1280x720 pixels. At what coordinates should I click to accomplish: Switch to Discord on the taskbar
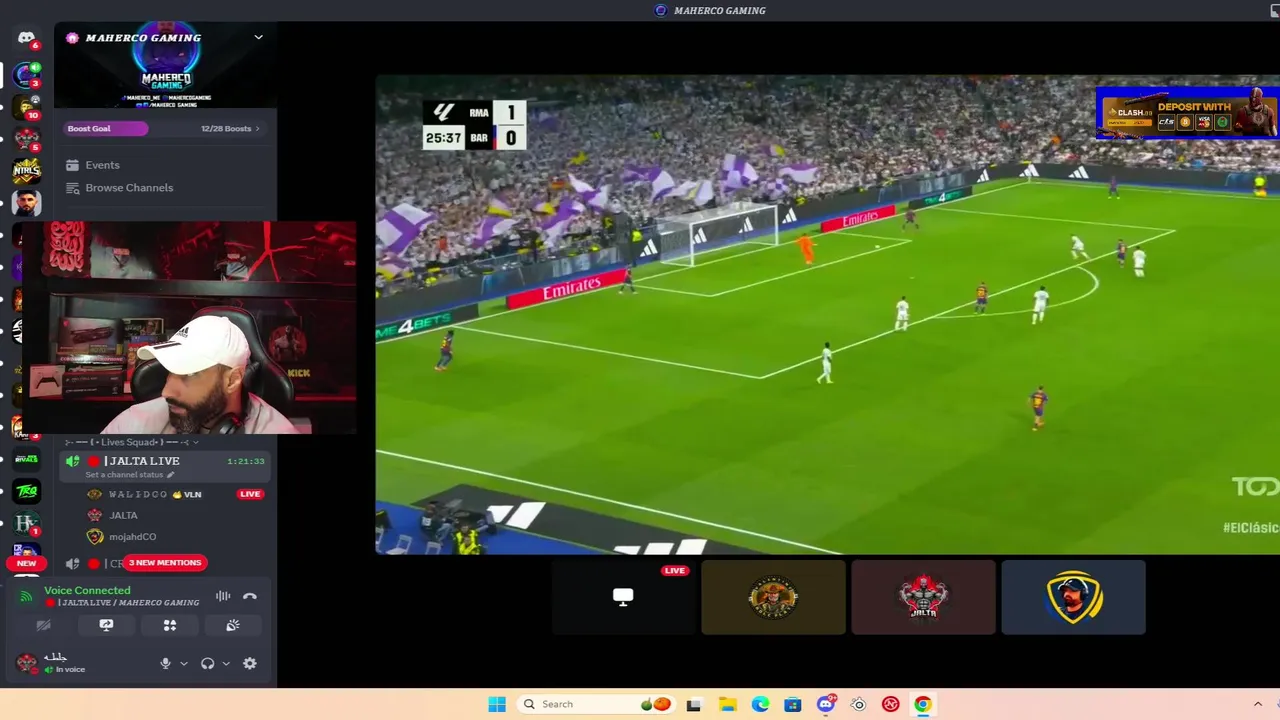point(826,704)
